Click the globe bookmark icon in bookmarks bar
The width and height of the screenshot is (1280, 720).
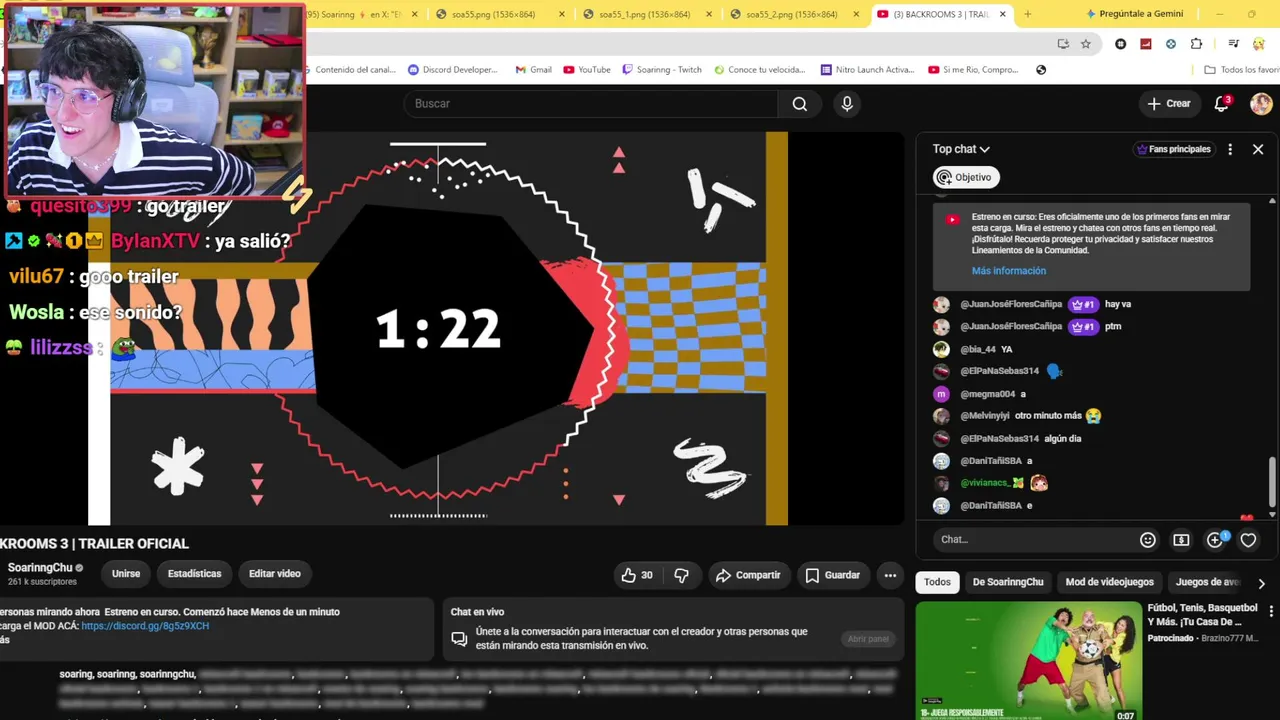point(1041,70)
